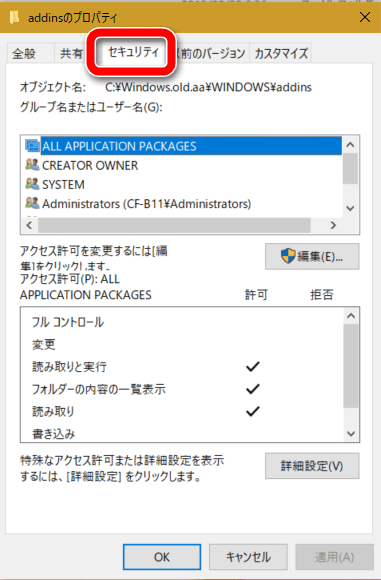
Task: Click the shield icon on the 編集 button
Action: click(288, 256)
